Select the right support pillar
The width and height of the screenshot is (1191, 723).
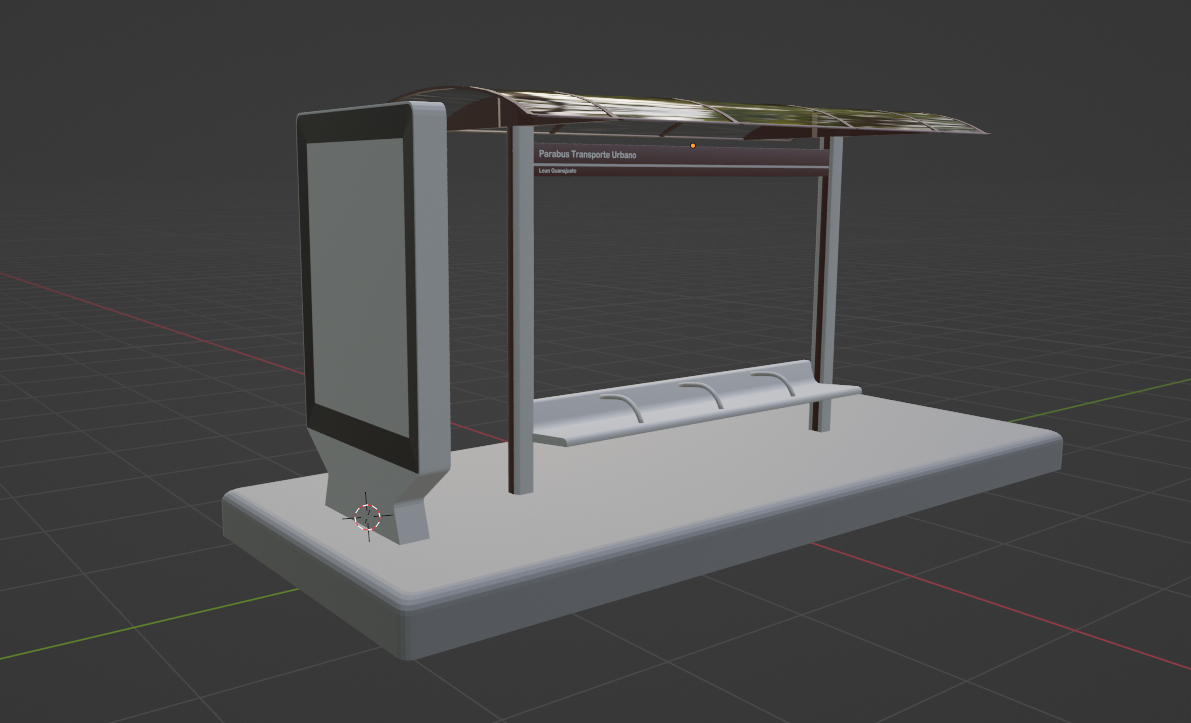(x=827, y=285)
